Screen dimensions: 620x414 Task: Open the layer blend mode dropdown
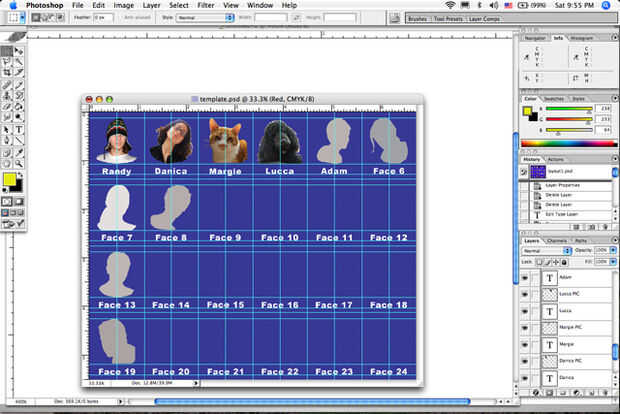click(547, 251)
